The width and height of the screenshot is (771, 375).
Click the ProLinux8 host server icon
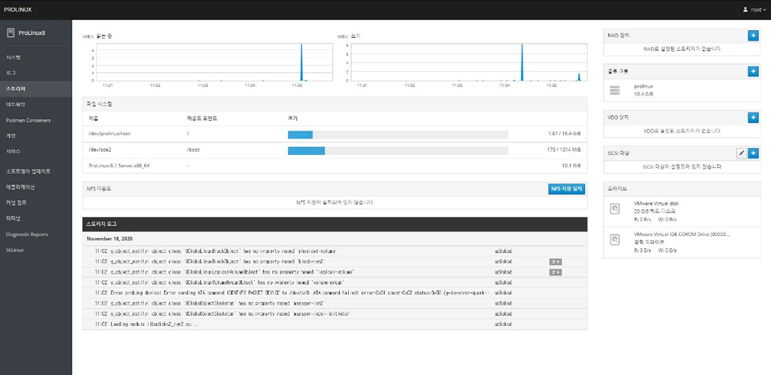click(11, 33)
